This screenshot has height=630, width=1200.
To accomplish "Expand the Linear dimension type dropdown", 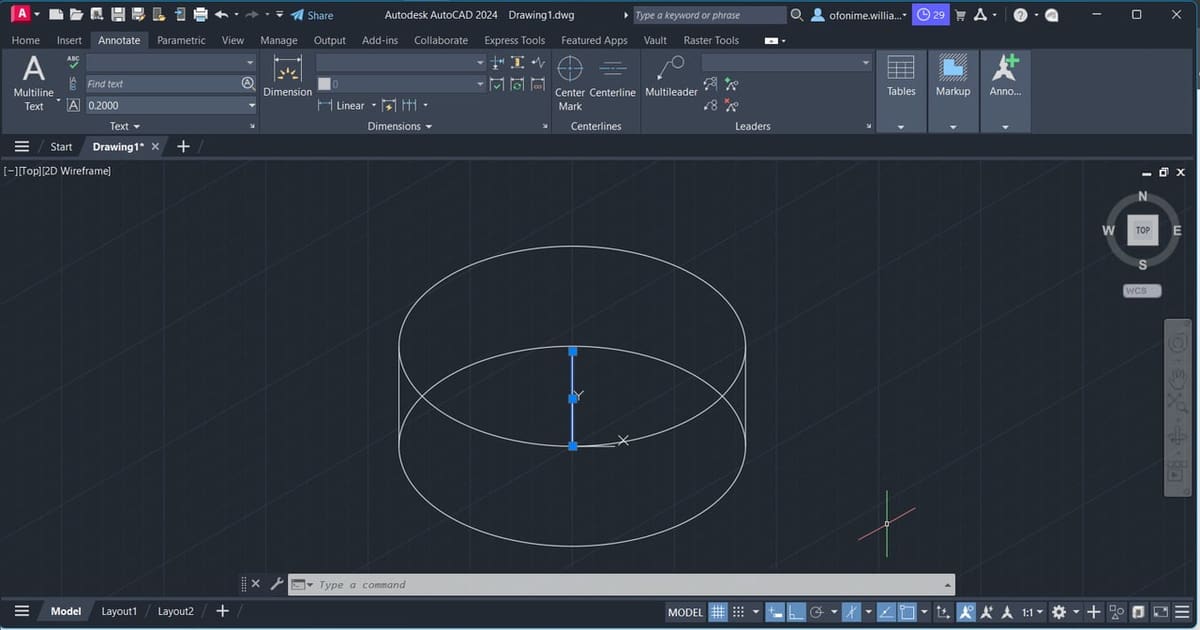I will pos(374,106).
